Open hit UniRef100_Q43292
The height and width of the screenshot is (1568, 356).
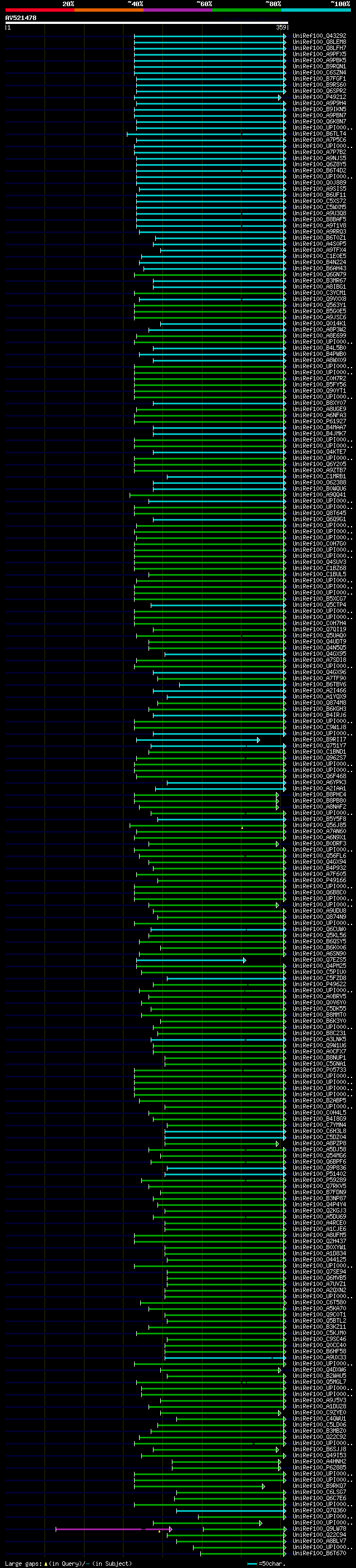319,36
